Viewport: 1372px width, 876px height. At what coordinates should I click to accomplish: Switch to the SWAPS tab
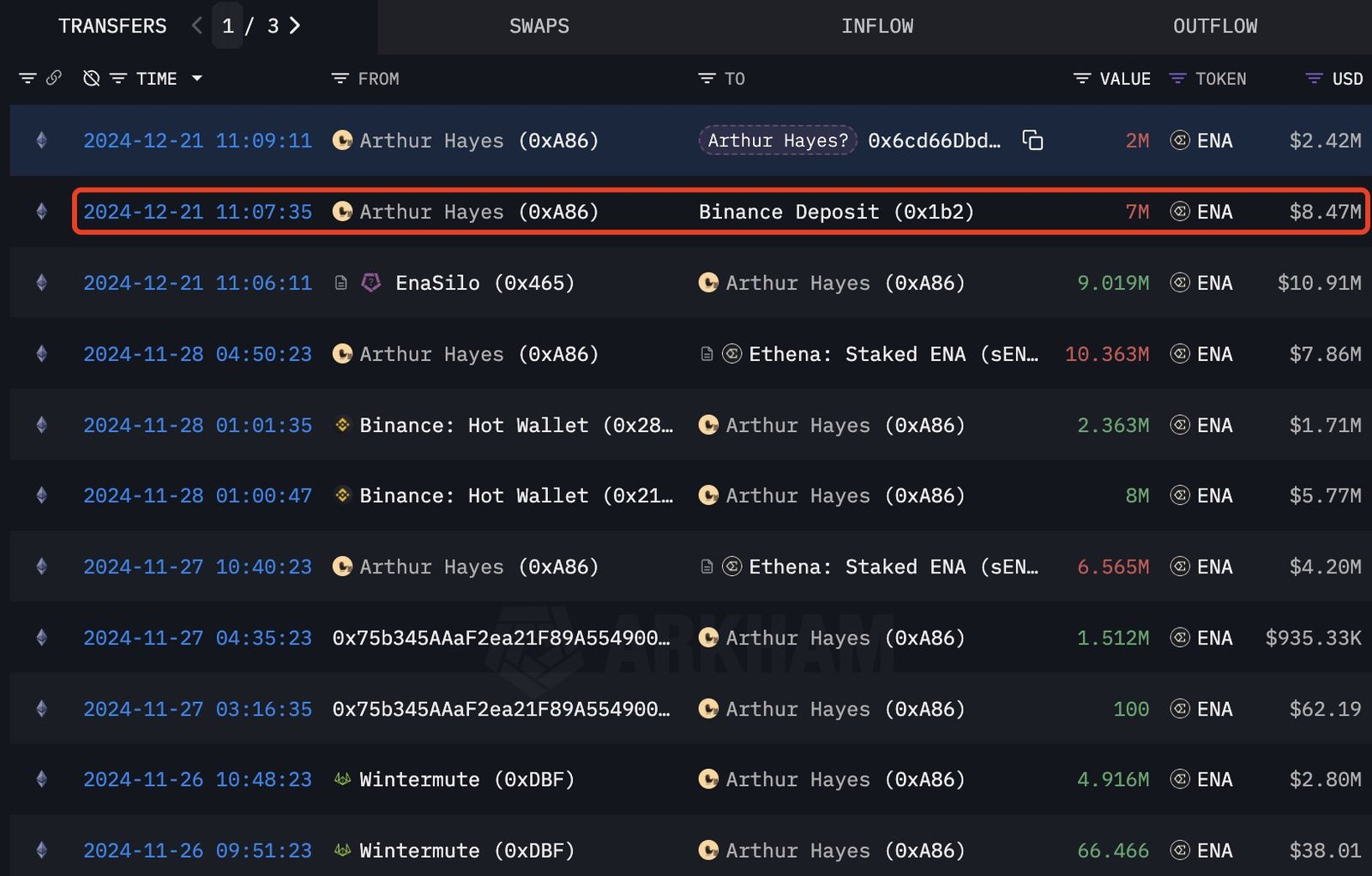pos(539,26)
